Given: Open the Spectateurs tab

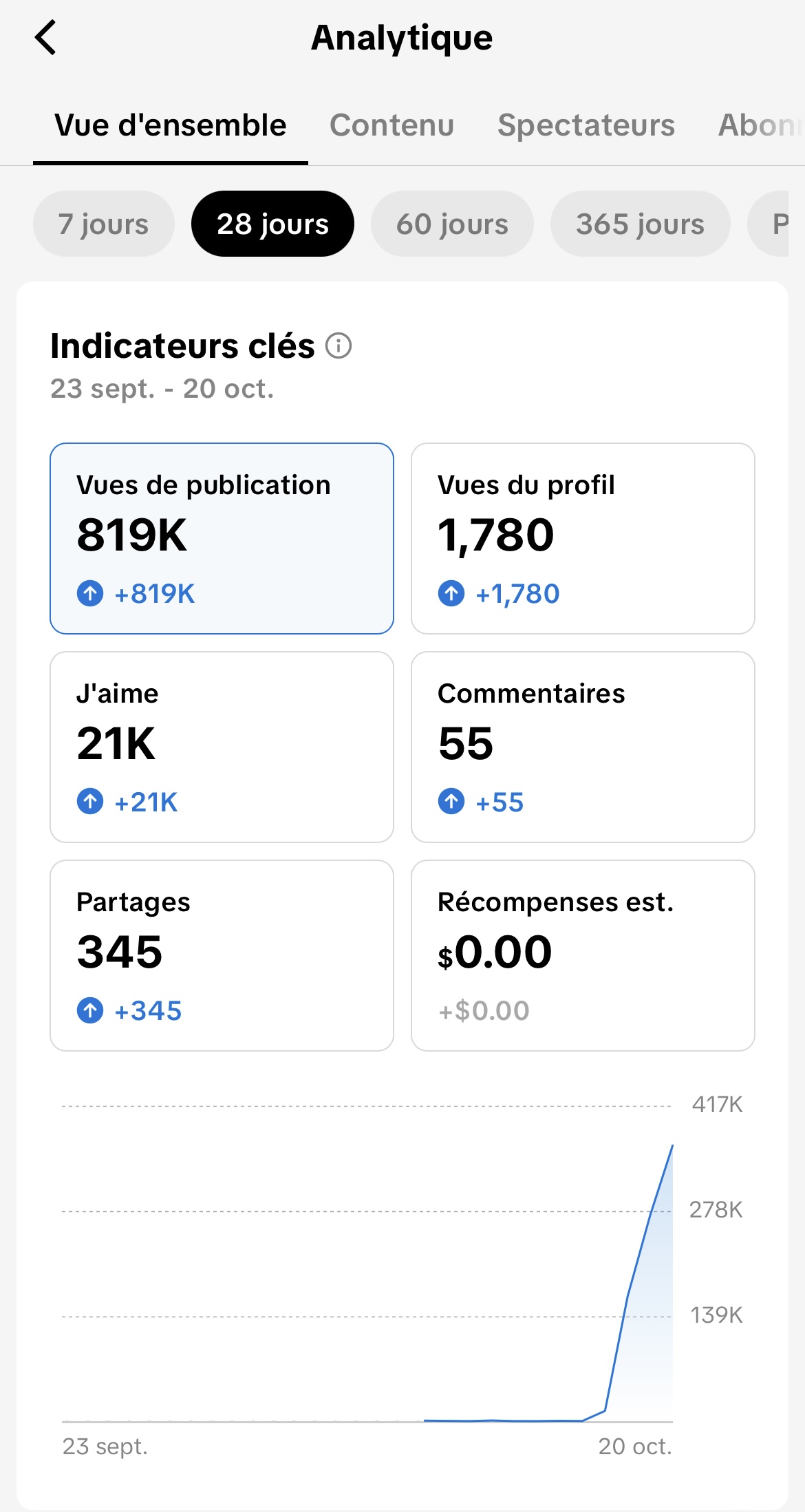Looking at the screenshot, I should pos(586,125).
